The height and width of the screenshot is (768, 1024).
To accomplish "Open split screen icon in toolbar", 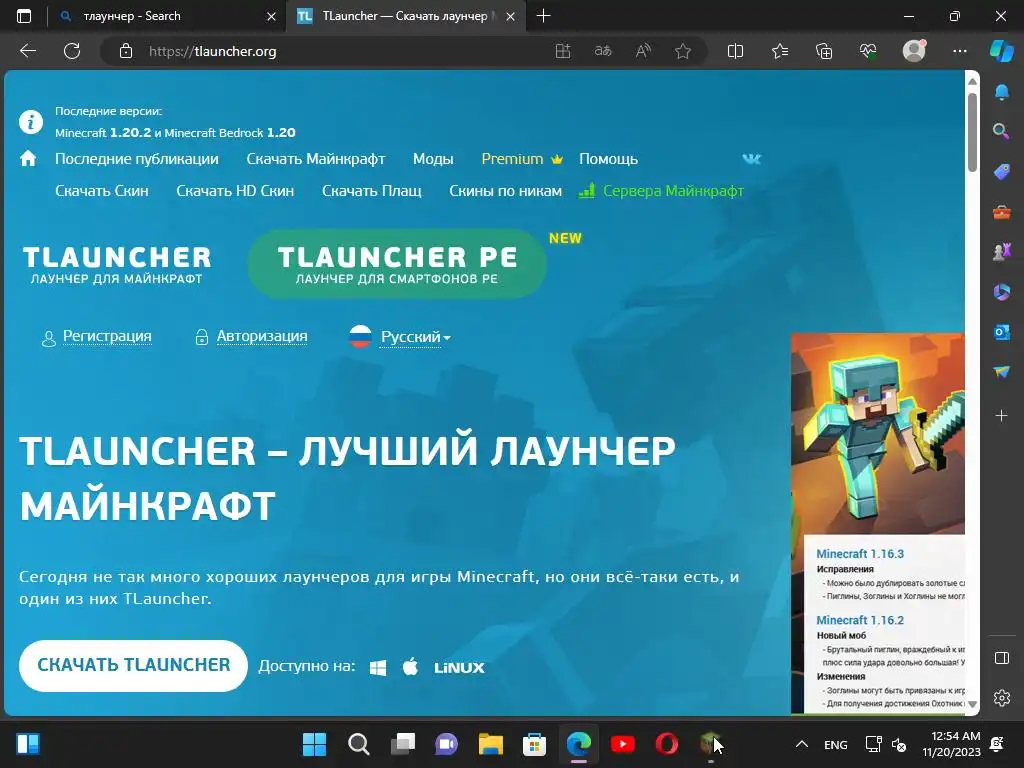I will [x=735, y=51].
